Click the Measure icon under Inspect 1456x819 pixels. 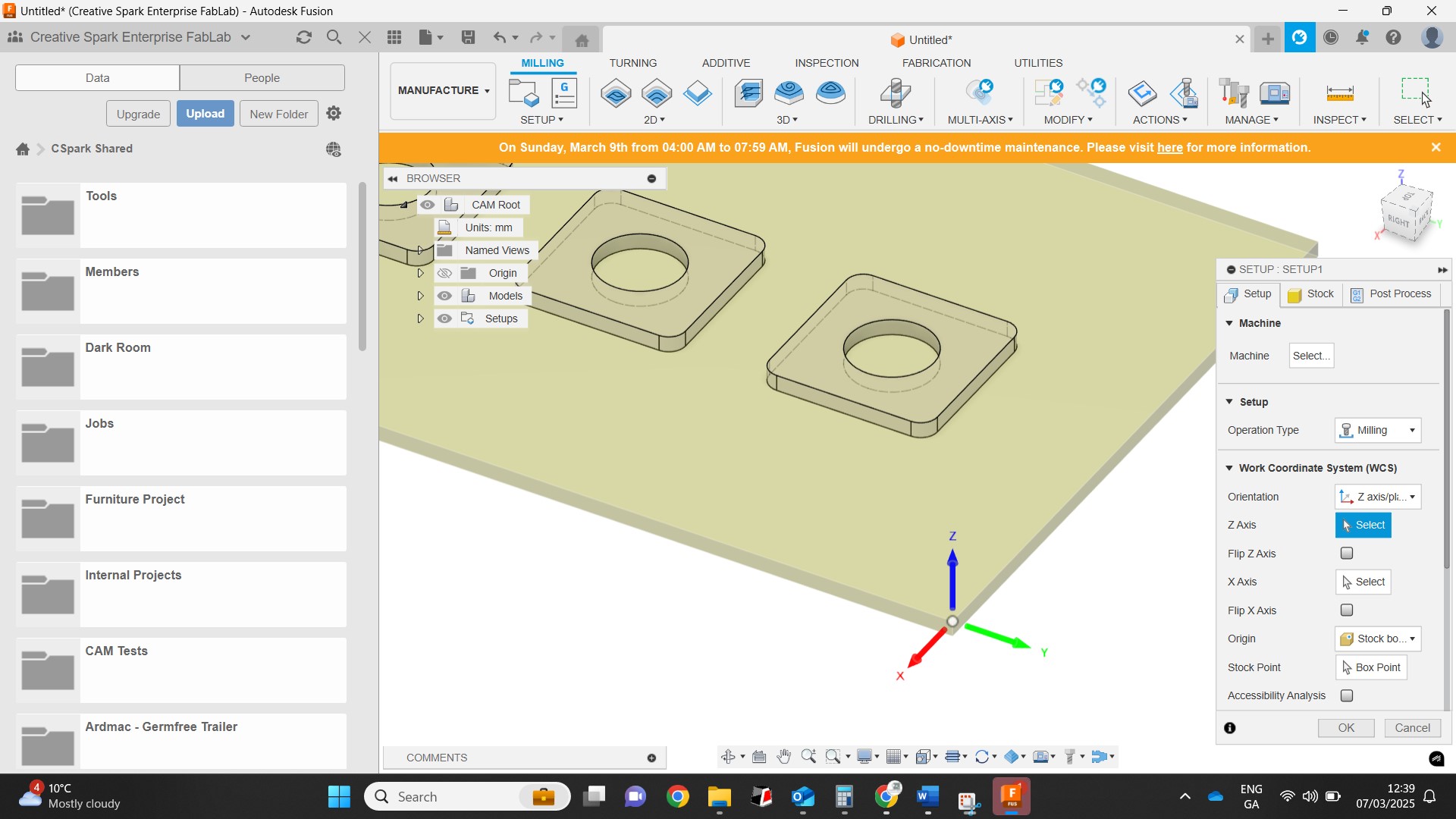coord(1340,93)
